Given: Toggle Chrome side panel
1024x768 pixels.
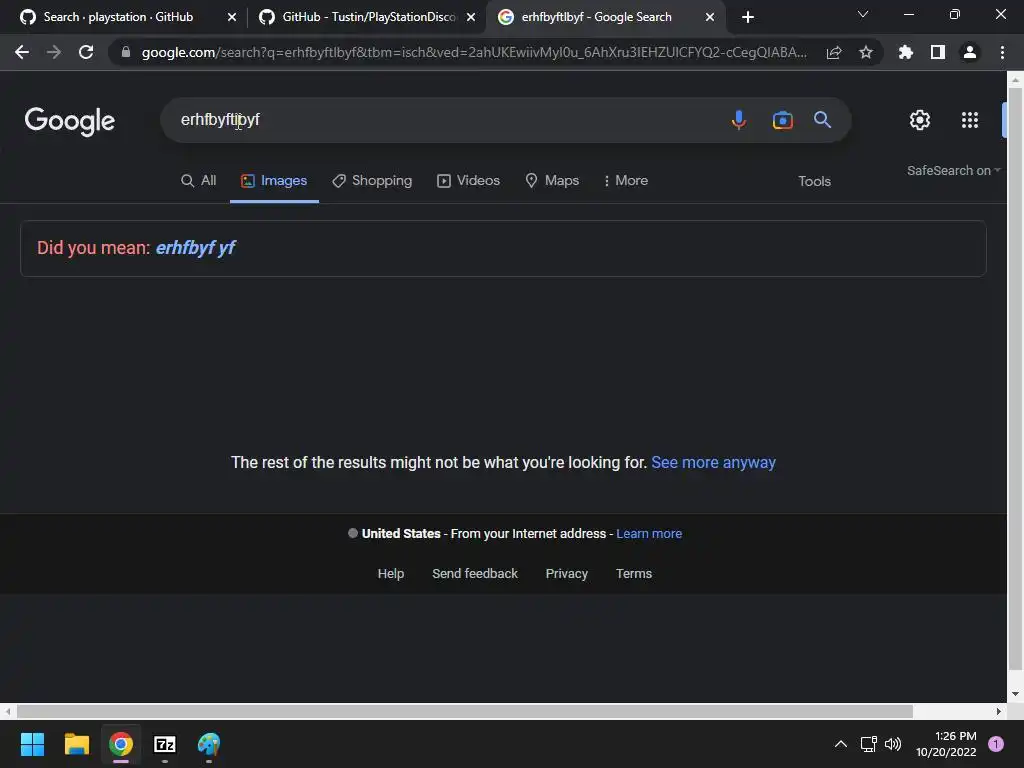Looking at the screenshot, I should pos(938,52).
